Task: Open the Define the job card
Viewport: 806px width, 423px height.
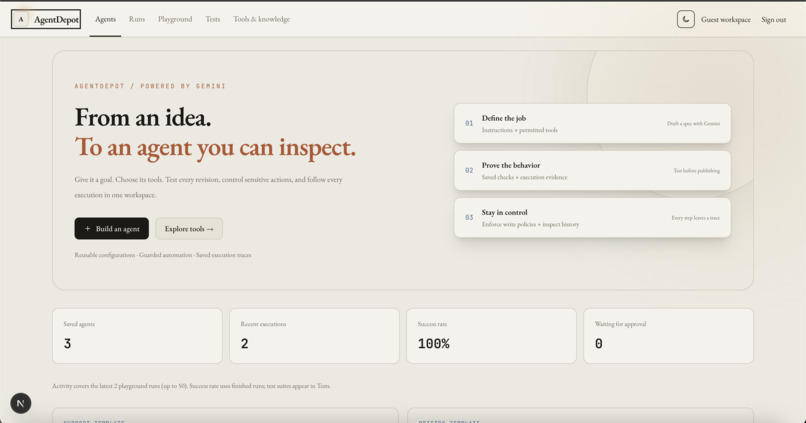Action: [x=592, y=123]
